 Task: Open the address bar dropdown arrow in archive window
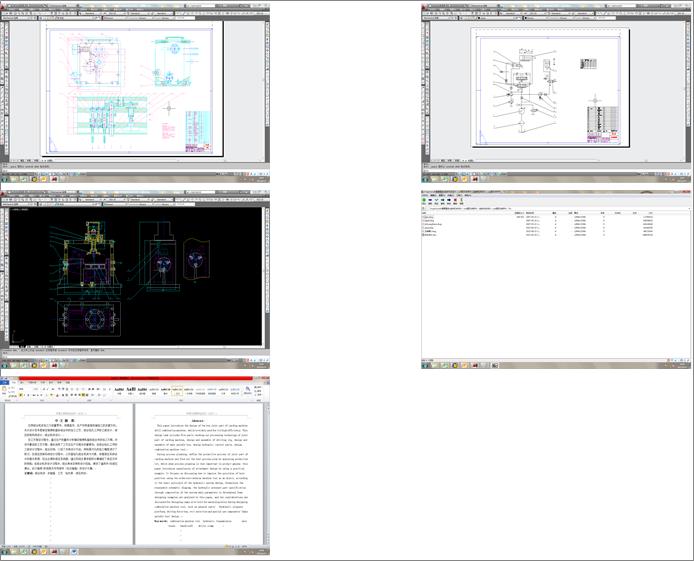(688, 208)
